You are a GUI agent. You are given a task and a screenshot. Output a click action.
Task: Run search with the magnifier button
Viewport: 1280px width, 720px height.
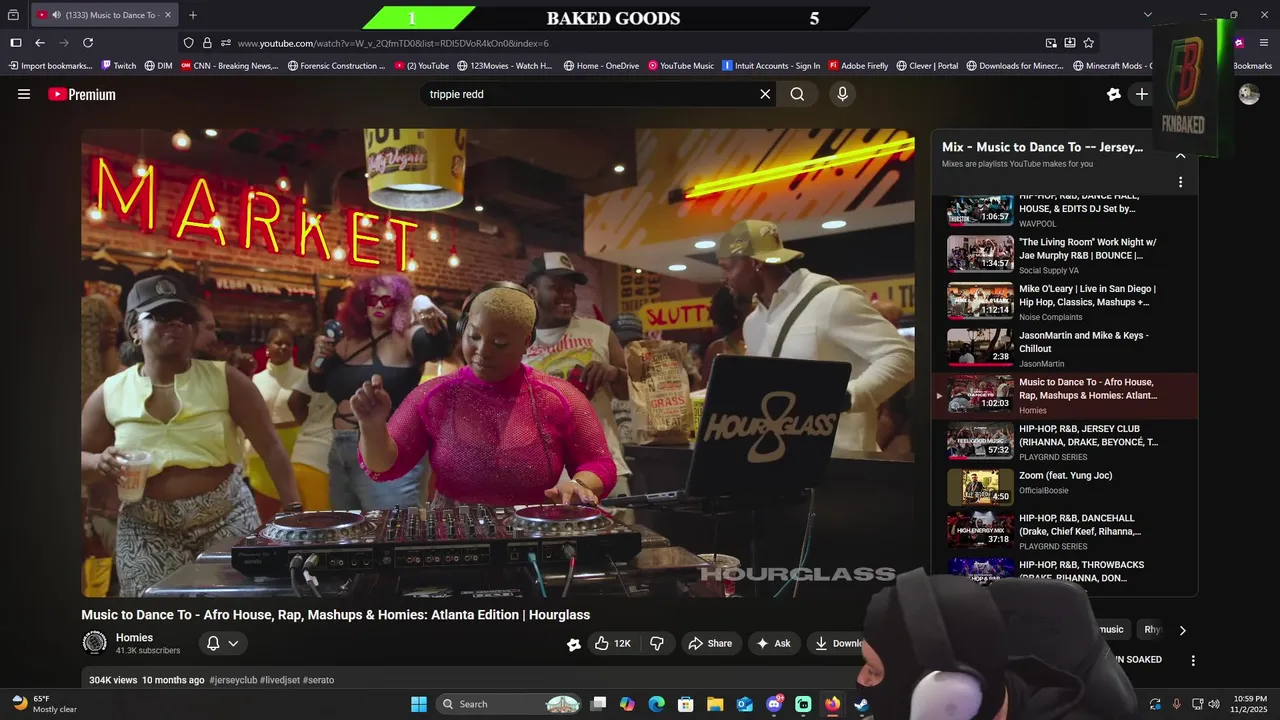coord(797,94)
